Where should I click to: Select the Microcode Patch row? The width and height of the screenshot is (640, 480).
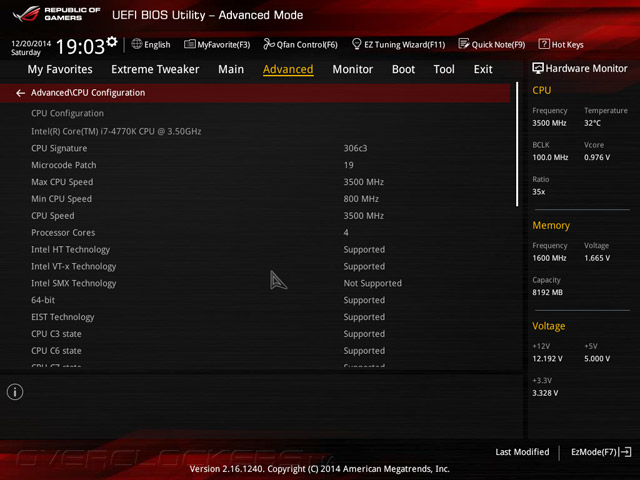tap(255, 165)
